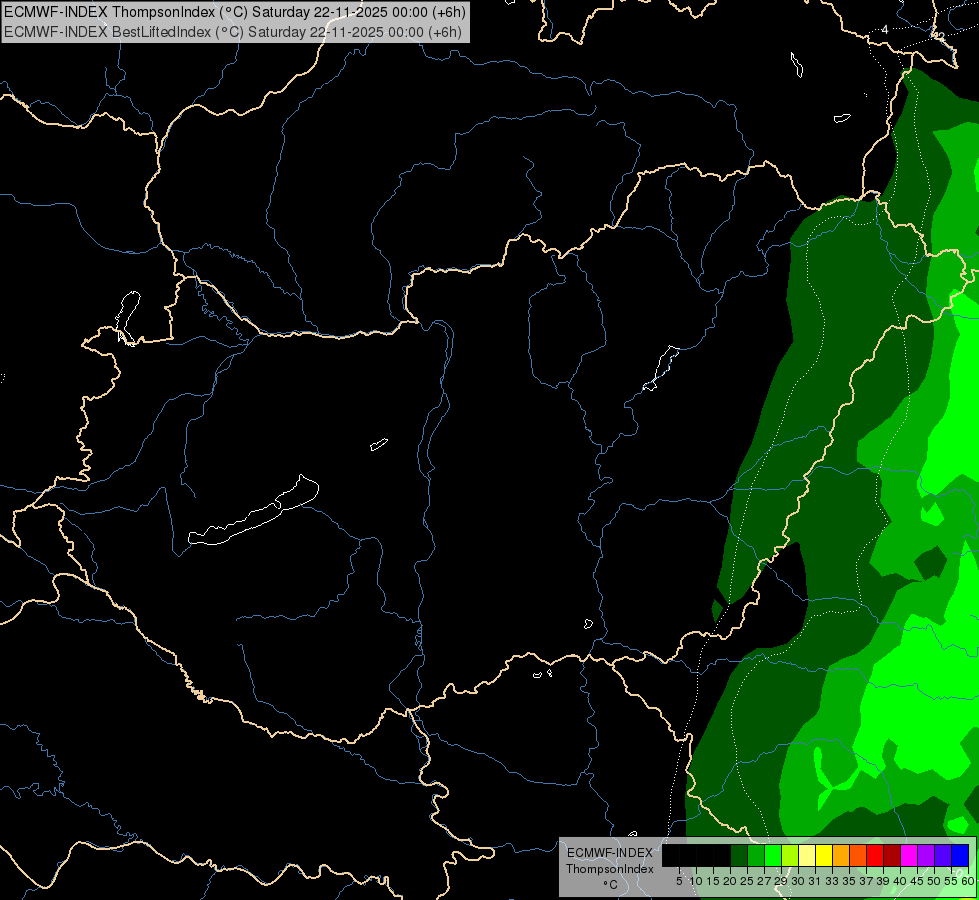Select the blue 55-60 legend swatch

coord(960,855)
